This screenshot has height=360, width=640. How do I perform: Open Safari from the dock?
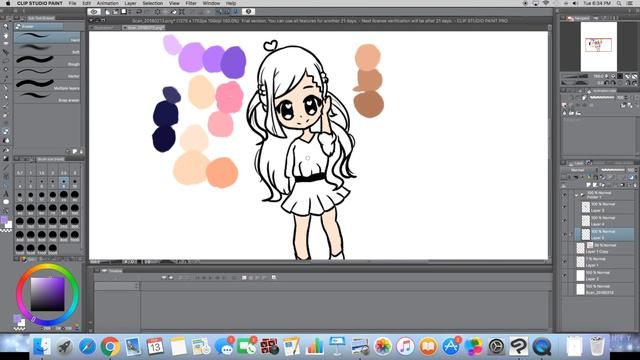(x=87, y=347)
